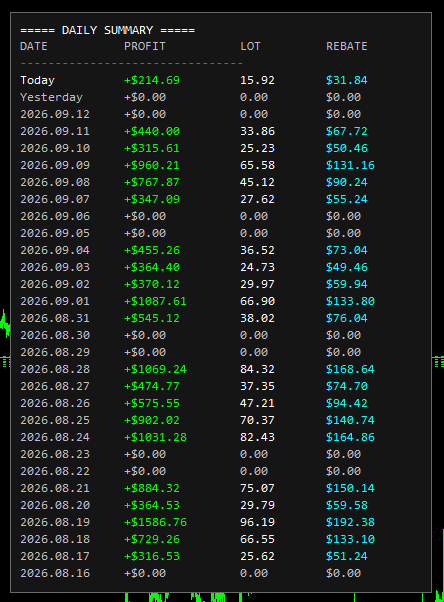Click profit +$315.61

pos(152,148)
